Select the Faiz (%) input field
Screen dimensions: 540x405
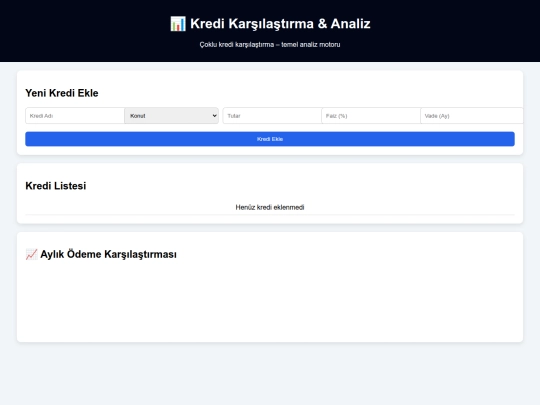(371, 116)
